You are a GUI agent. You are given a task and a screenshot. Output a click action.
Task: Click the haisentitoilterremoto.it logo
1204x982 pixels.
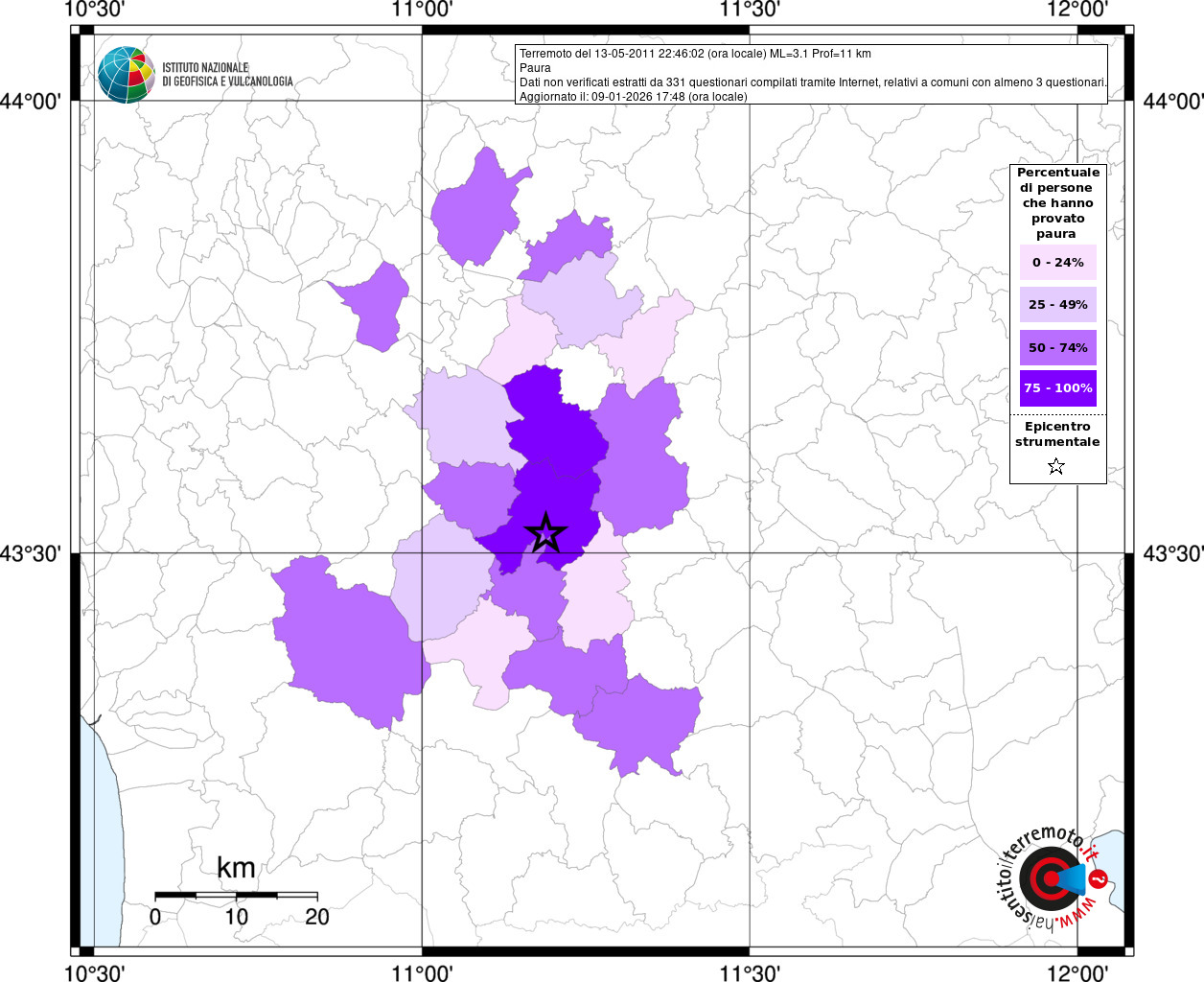pyautogui.click(x=1053, y=877)
